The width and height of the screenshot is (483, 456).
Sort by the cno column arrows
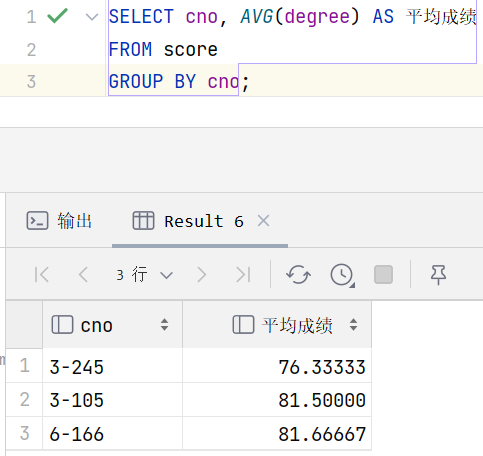164,325
